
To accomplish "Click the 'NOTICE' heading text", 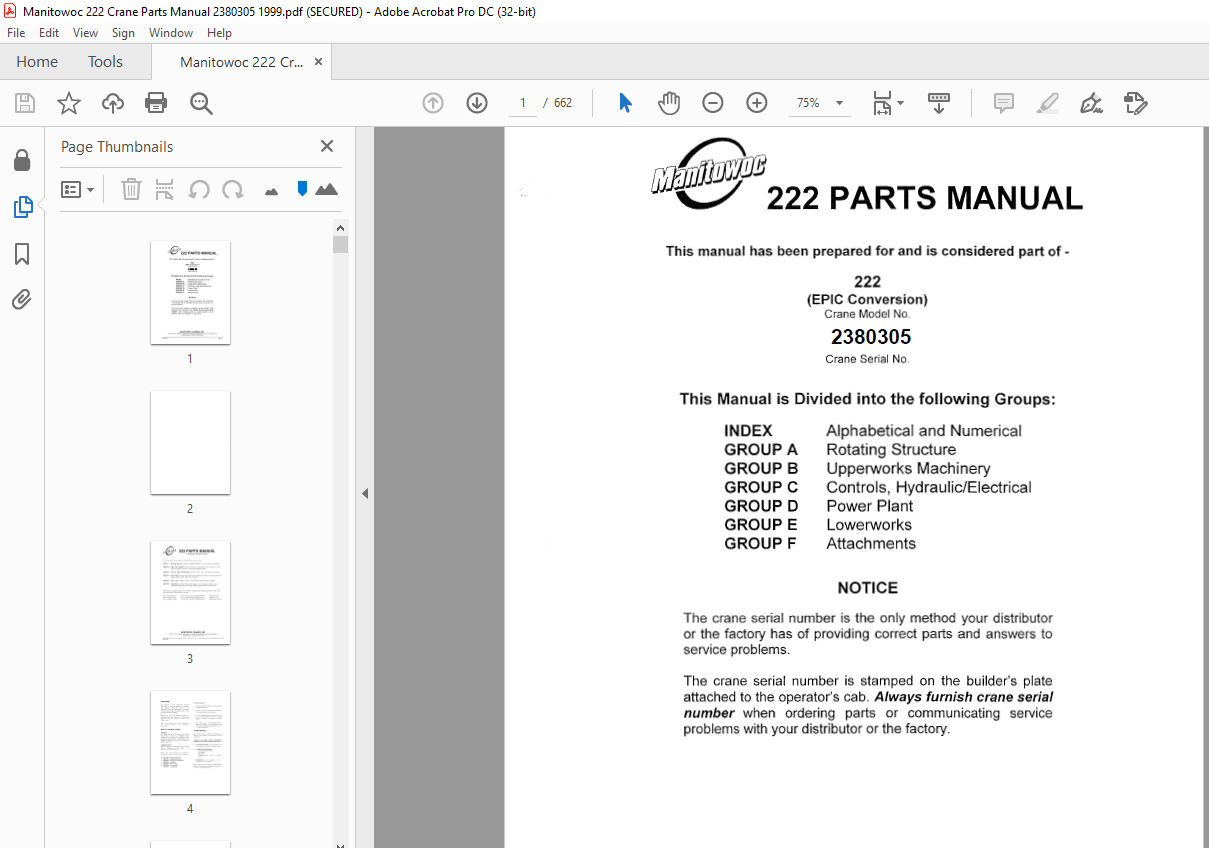I will [868, 588].
